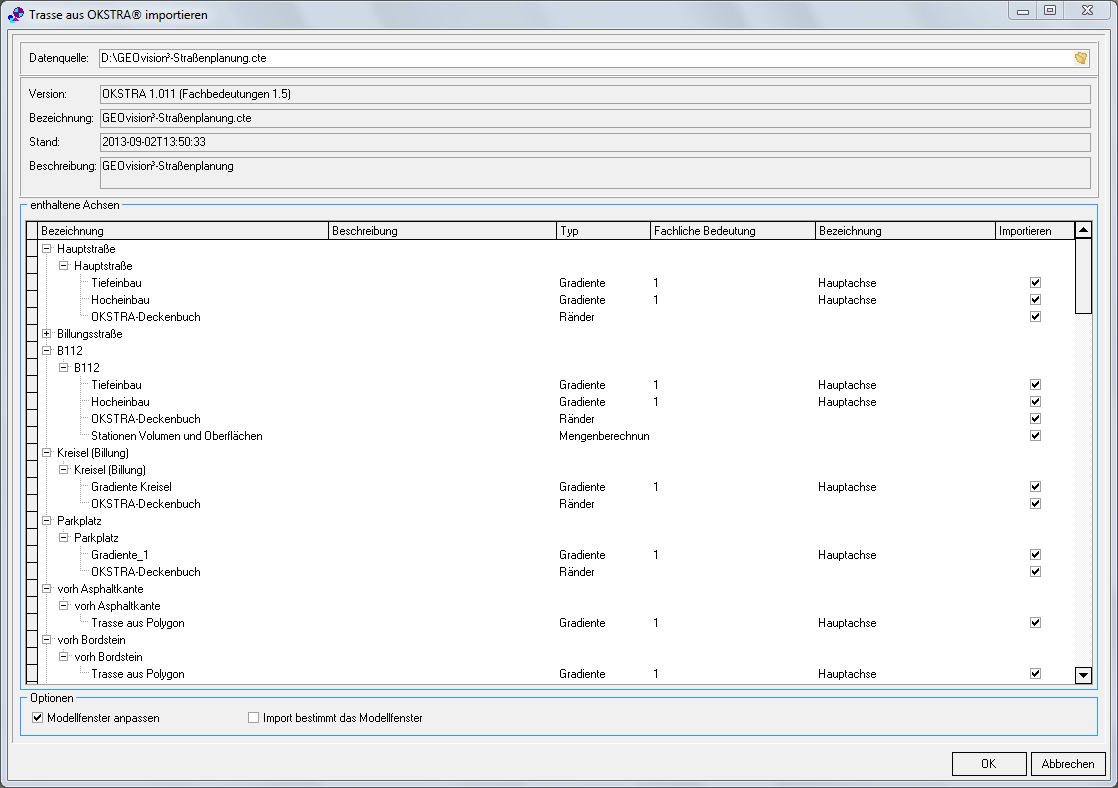1118x788 pixels.
Task: Enable Import bestimmt das Modellfenster
Action: tap(254, 718)
